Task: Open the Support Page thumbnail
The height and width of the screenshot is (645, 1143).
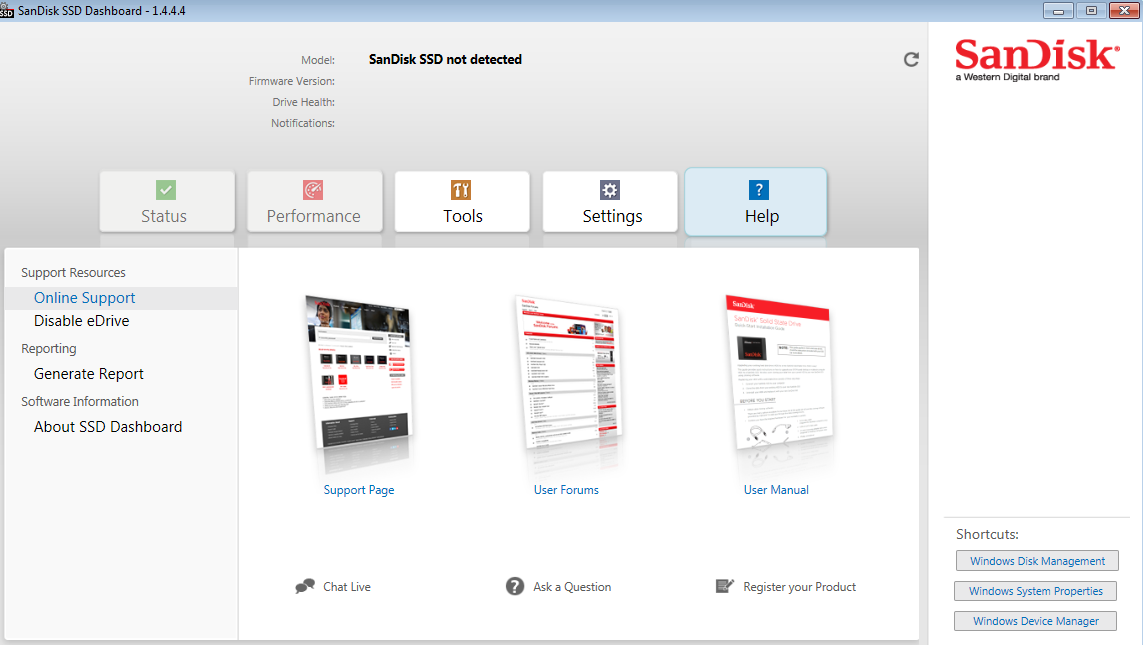Action: [359, 374]
